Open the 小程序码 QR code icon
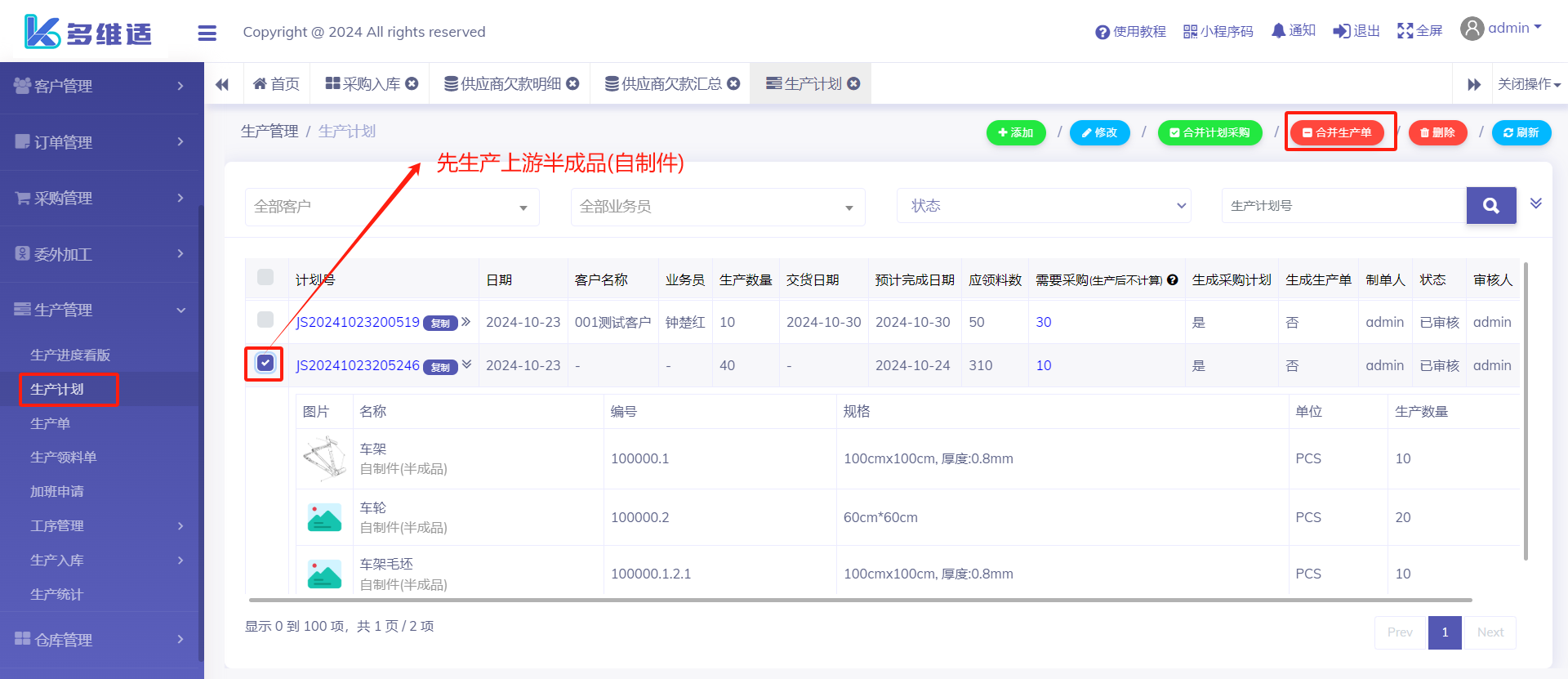Viewport: 1568px width, 679px height. tap(1190, 32)
